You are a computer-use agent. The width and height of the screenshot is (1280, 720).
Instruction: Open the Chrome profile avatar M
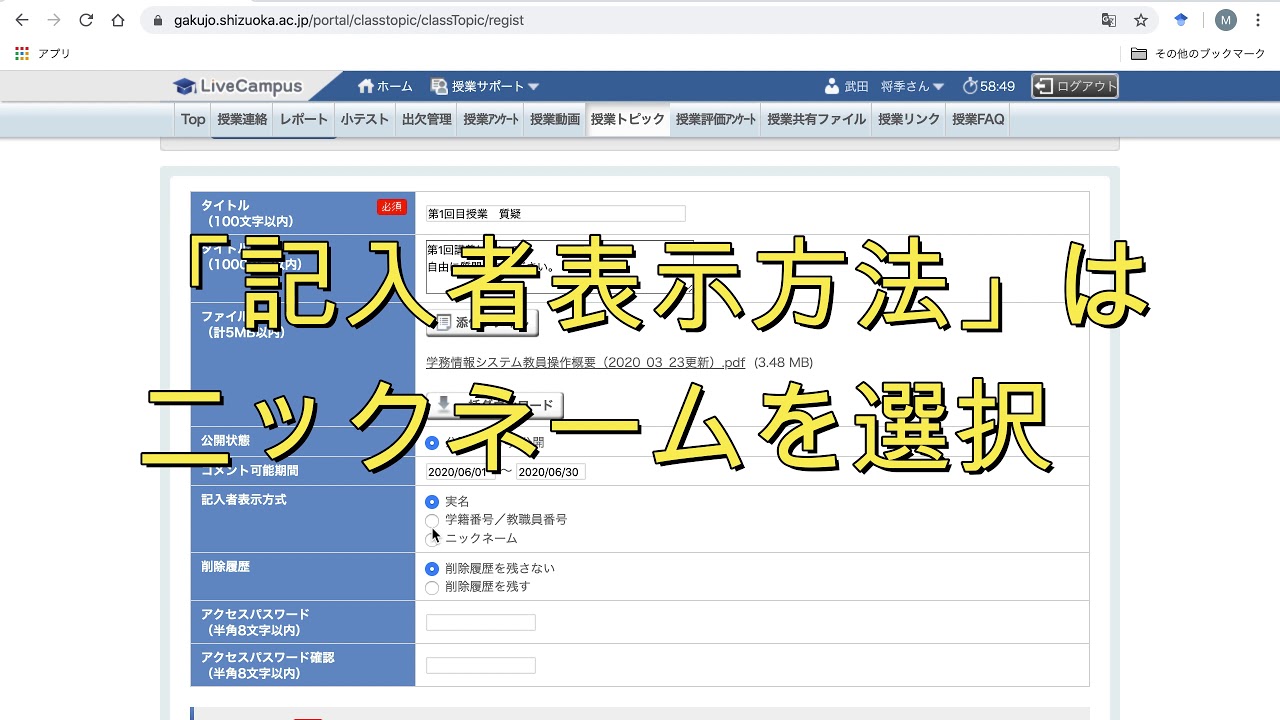(1226, 20)
